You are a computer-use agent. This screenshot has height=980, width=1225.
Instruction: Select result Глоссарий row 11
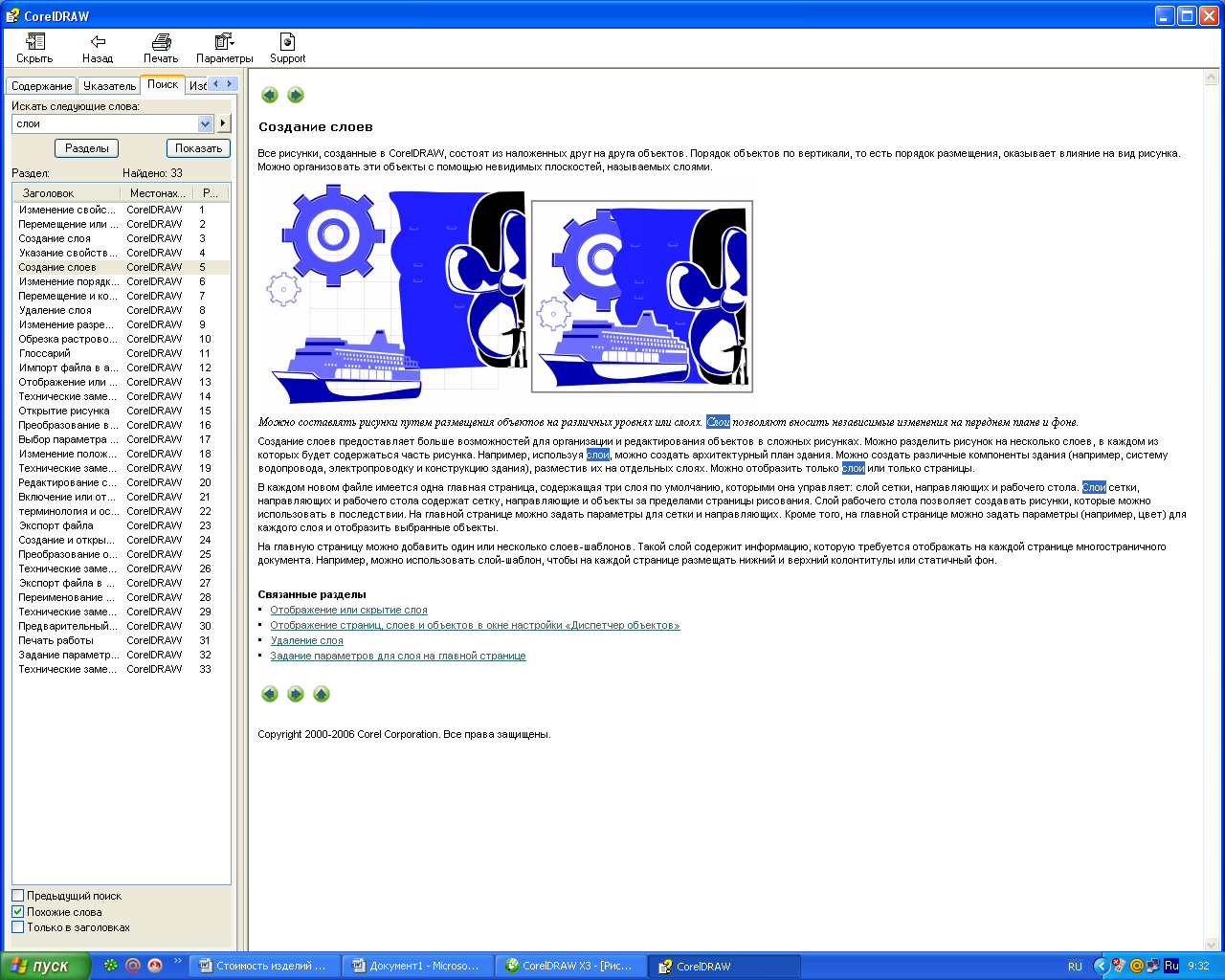click(121, 353)
